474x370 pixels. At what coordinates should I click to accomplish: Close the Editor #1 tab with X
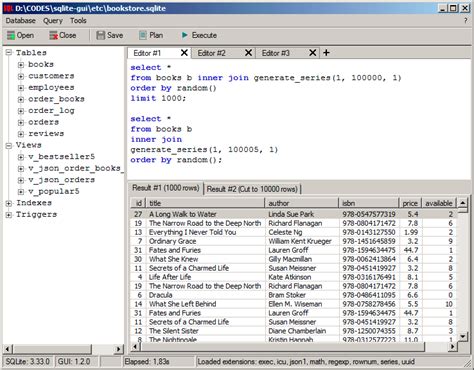point(184,53)
